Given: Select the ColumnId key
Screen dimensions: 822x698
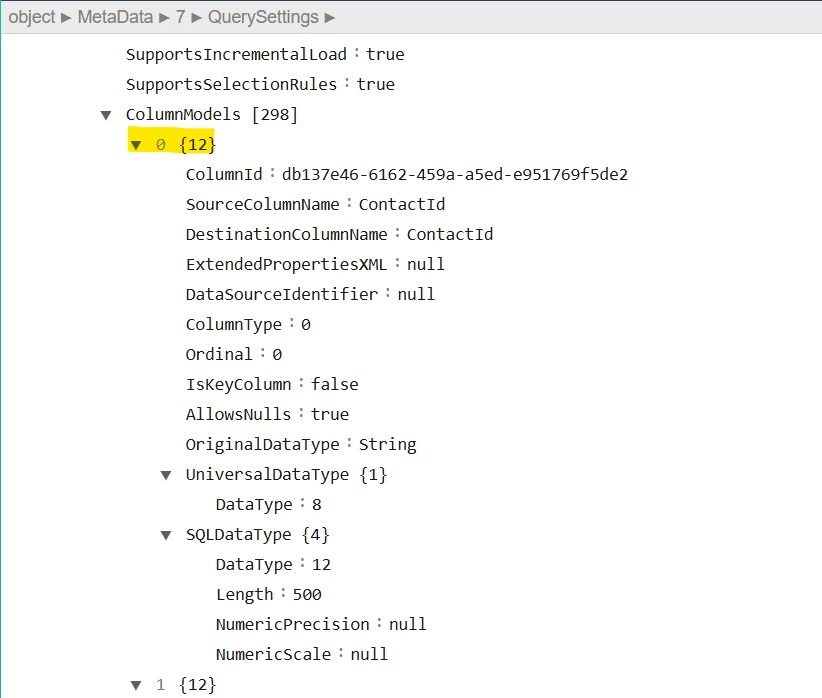Looking at the screenshot, I should click(224, 174).
